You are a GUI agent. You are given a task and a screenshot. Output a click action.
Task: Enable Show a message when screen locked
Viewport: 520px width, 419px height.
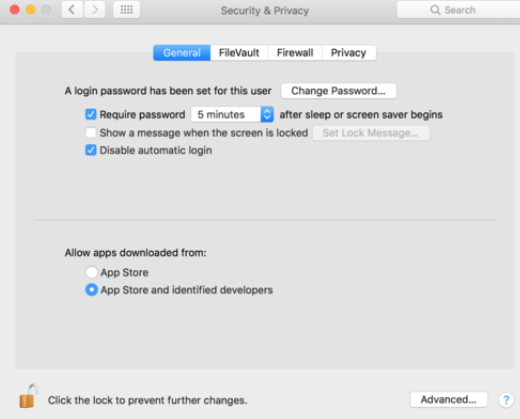coord(91,133)
